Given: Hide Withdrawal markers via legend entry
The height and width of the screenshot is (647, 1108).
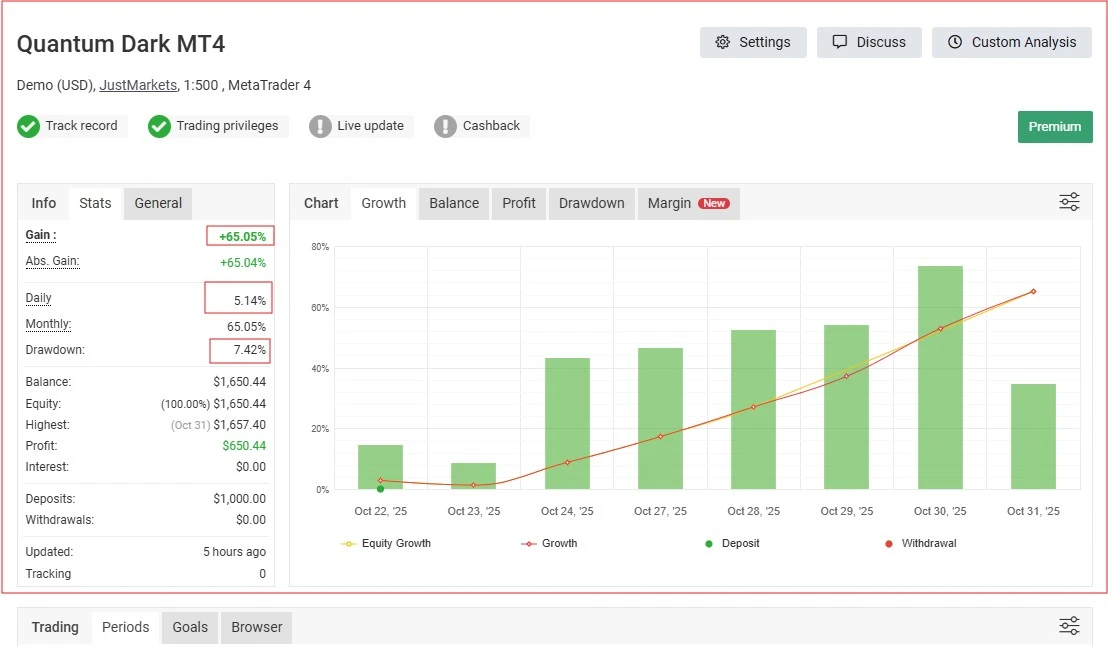Looking at the screenshot, I should pos(921,544).
